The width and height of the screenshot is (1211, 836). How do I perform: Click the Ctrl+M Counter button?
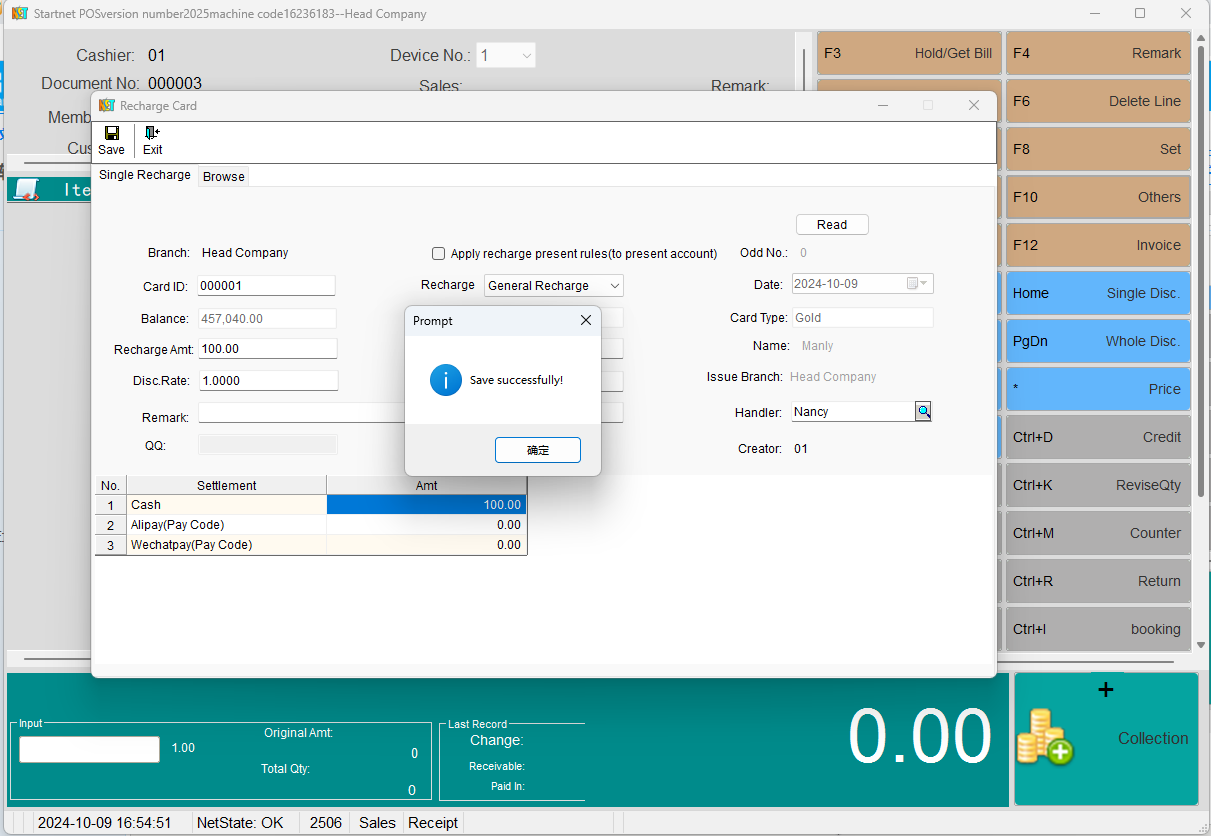click(1098, 533)
